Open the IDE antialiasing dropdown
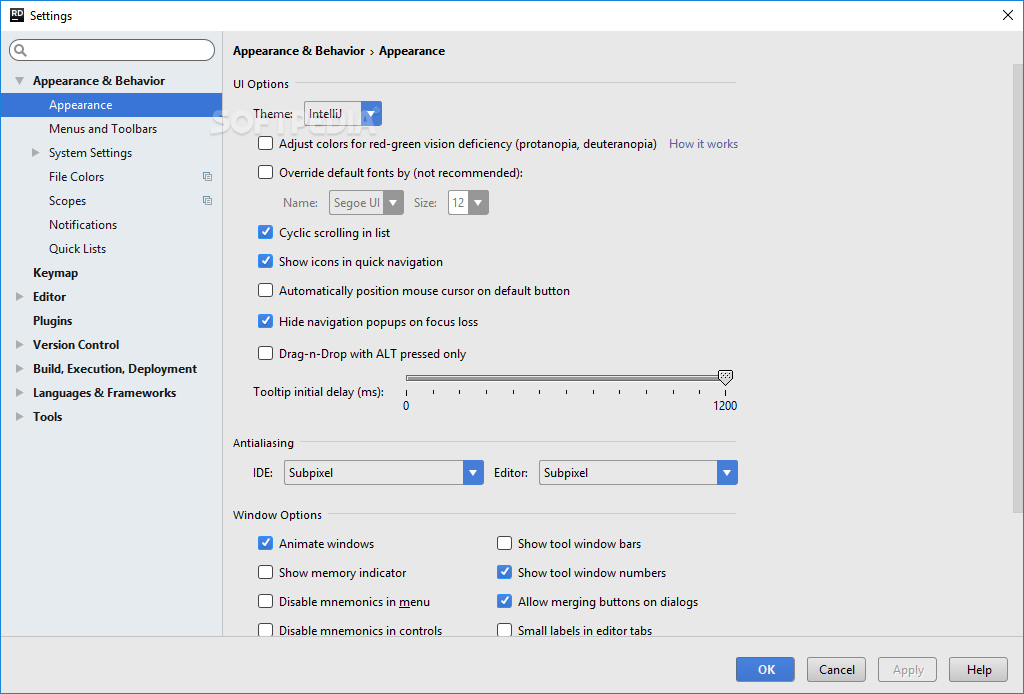Screen dimensions: 1024x694 384,473
